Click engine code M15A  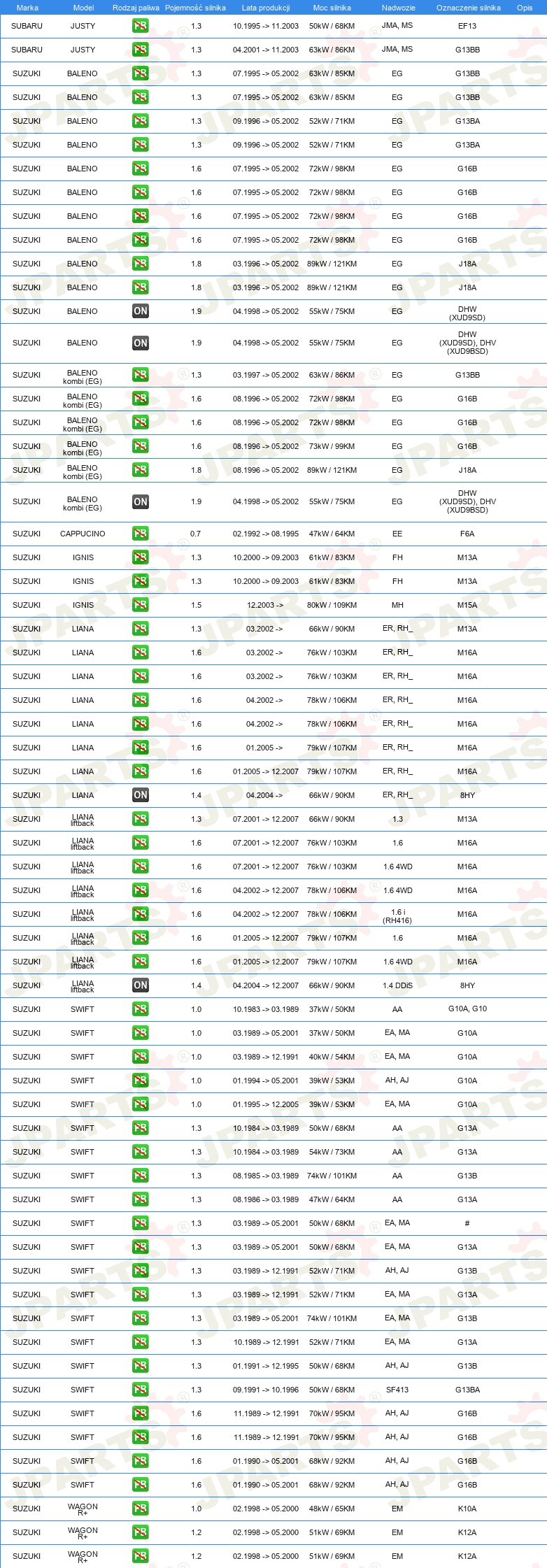(x=467, y=605)
